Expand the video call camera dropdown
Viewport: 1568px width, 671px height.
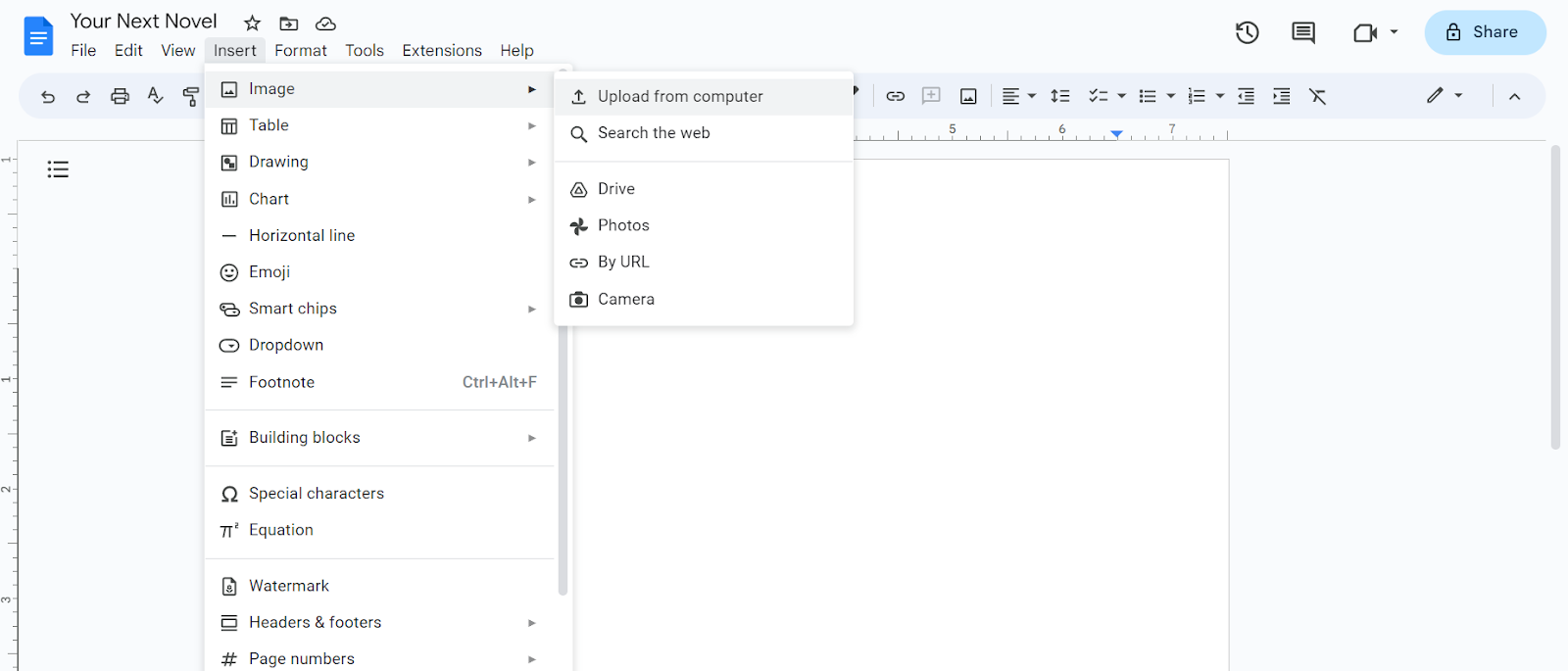pos(1394,32)
